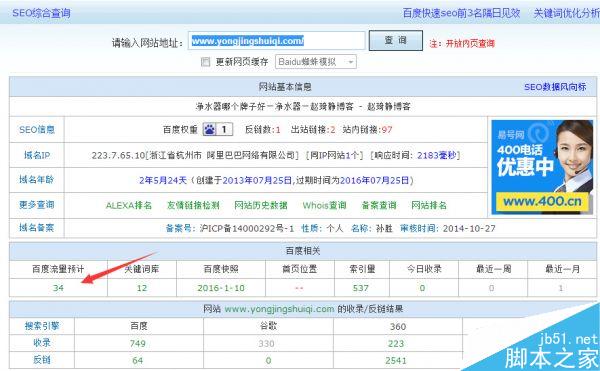Open 友情链接检测 link
The width and height of the screenshot is (600, 371).
193,205
